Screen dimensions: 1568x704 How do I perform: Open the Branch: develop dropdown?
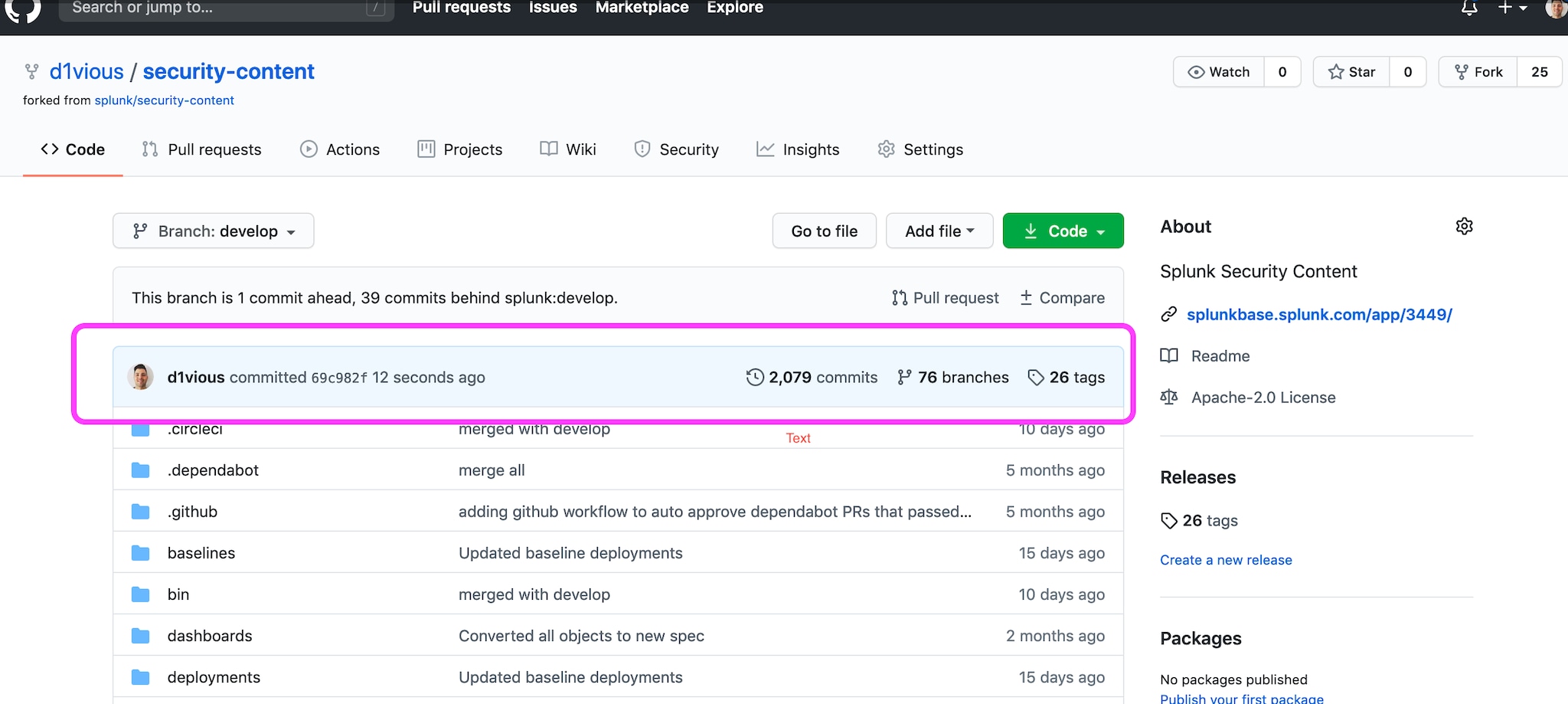coord(214,231)
